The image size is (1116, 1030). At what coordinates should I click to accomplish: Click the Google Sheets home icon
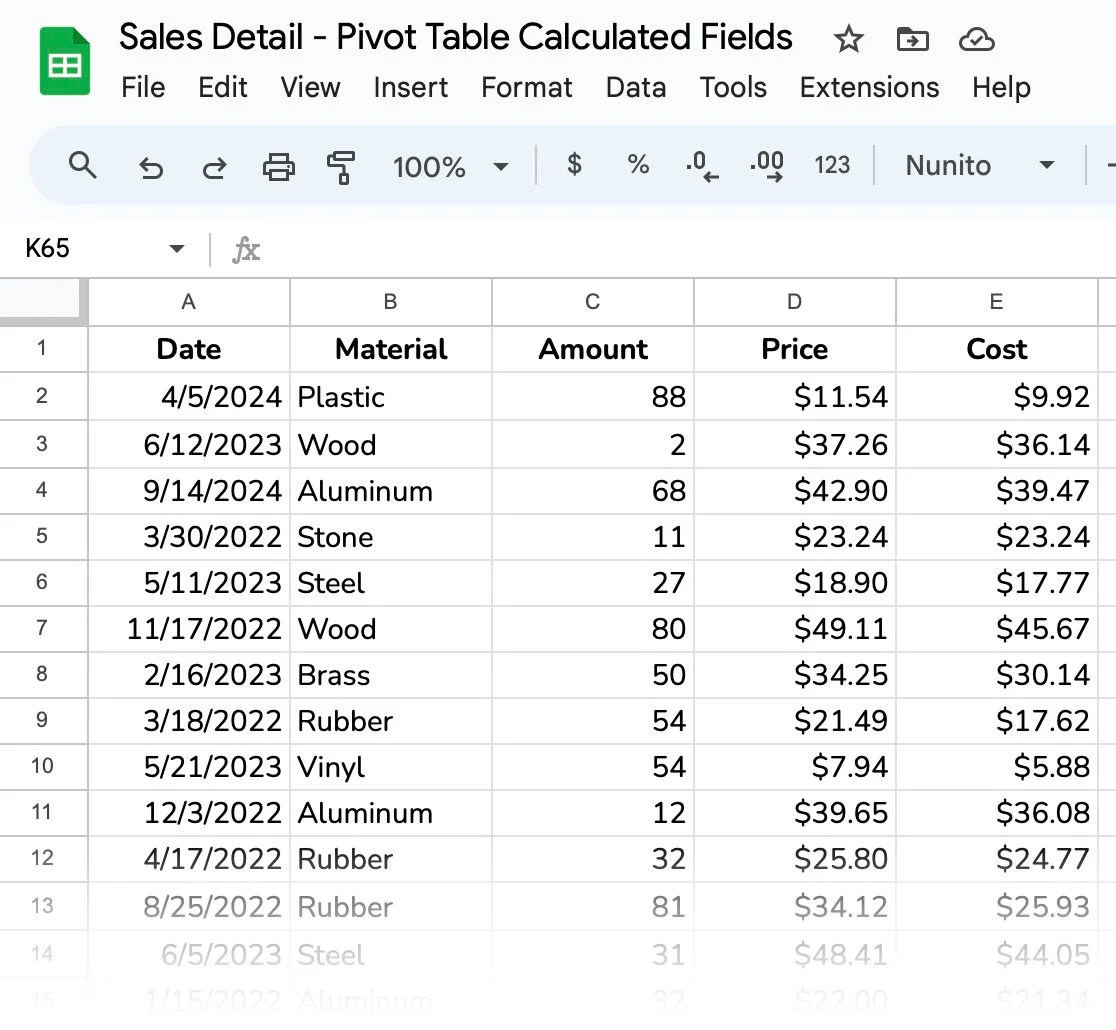pos(65,62)
